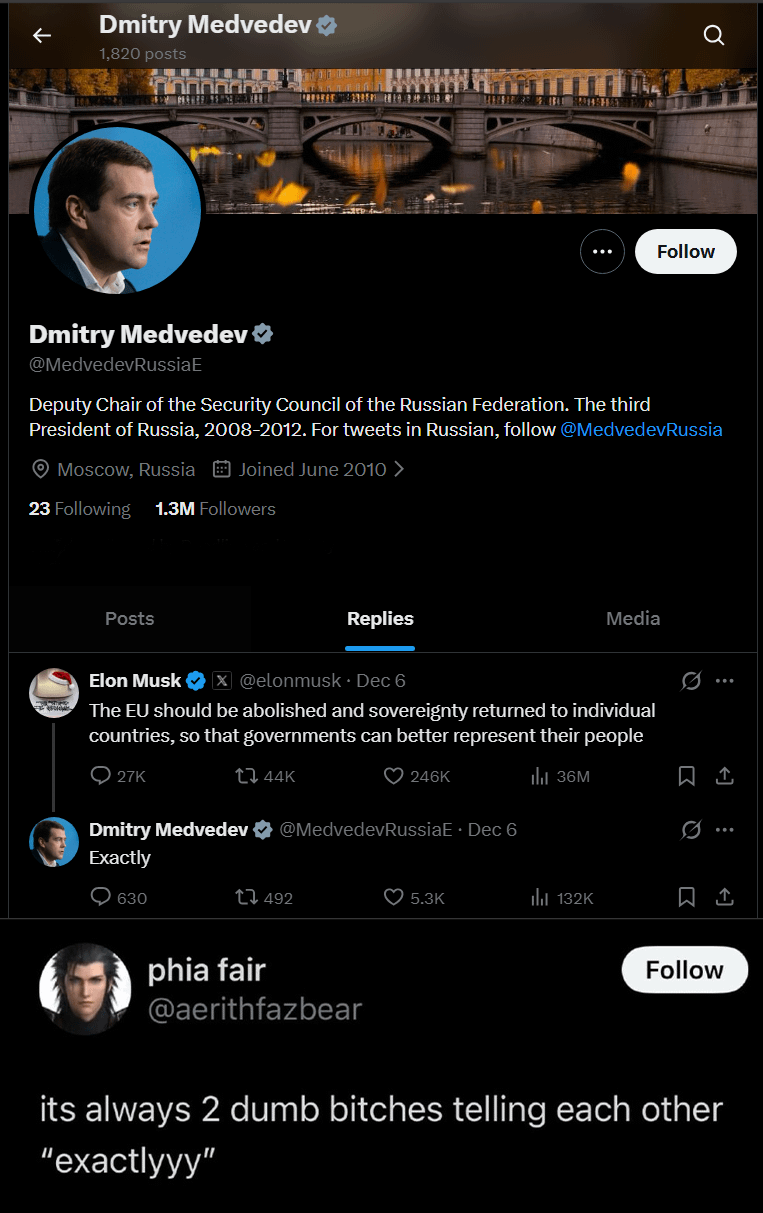
Task: Expand the Joined June 2010 chevron
Action: click(x=399, y=469)
